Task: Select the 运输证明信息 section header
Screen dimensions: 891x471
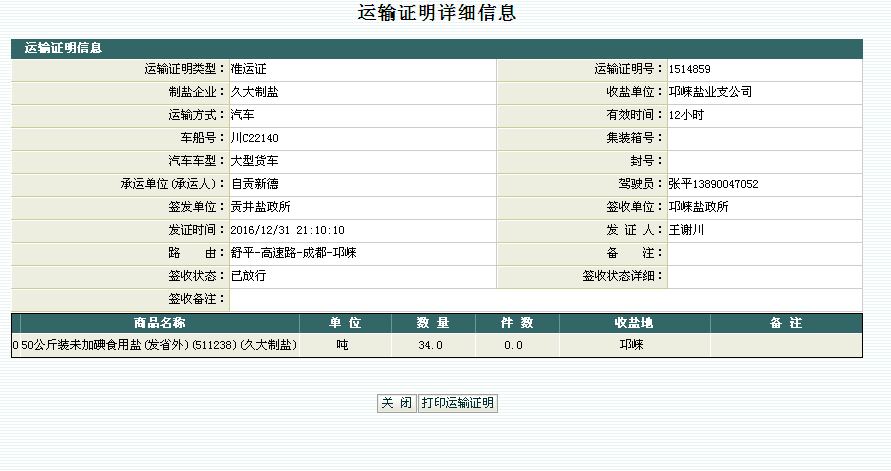Action: point(62,47)
